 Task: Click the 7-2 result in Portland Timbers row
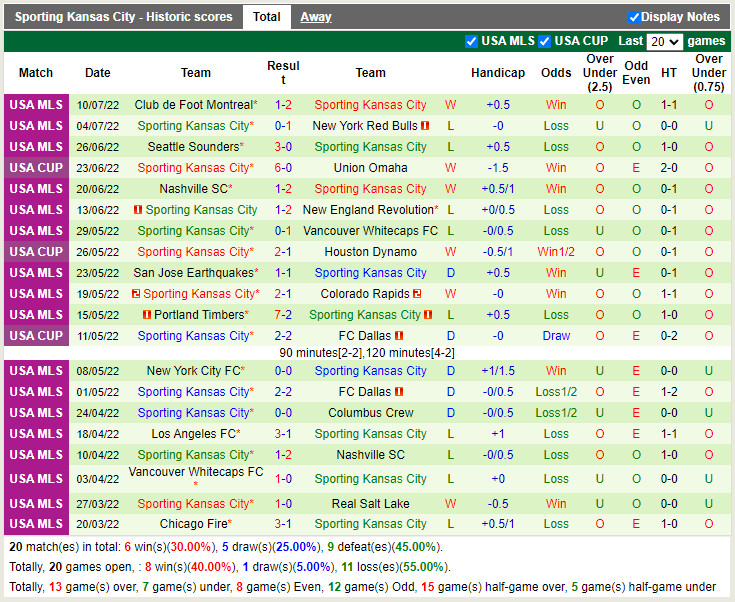[x=283, y=315]
